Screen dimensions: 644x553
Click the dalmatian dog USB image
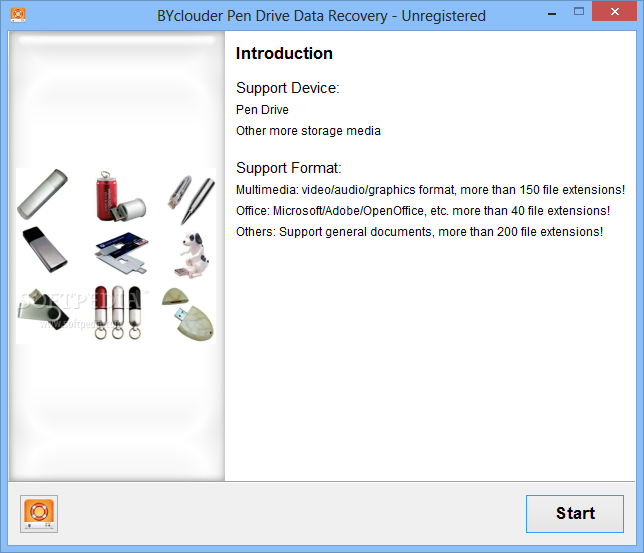(192, 255)
